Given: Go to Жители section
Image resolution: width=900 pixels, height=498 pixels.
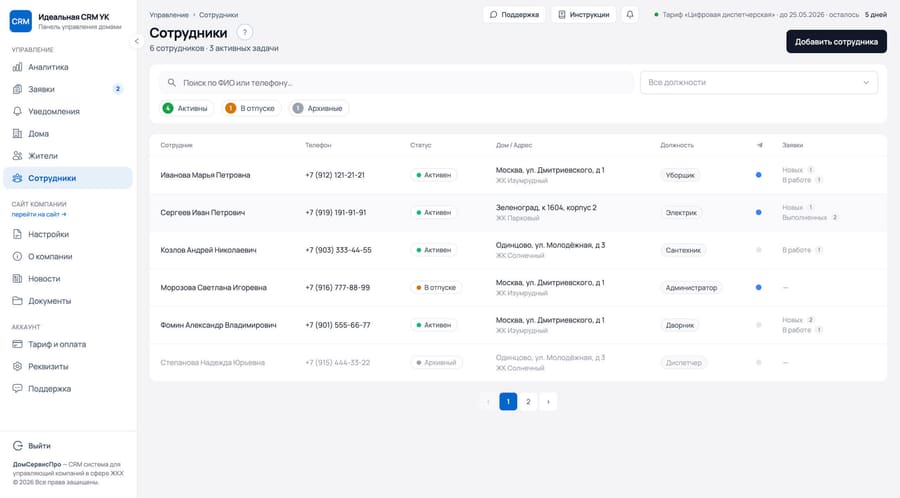Looking at the screenshot, I should tap(68, 155).
